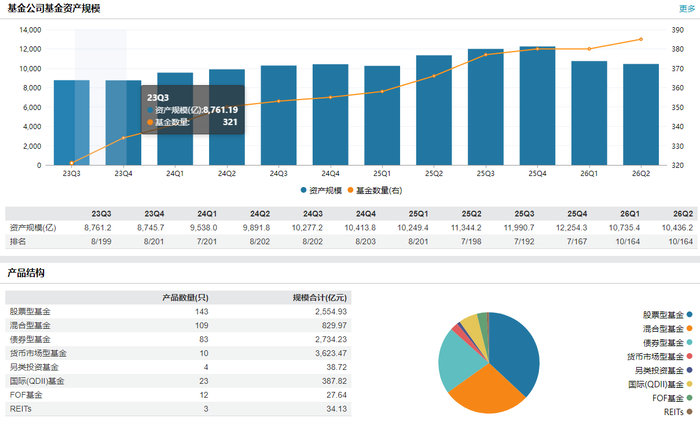The width and height of the screenshot is (700, 433).
Task: Click the 货币市场型基金 red legend marker
Action: 690,356
